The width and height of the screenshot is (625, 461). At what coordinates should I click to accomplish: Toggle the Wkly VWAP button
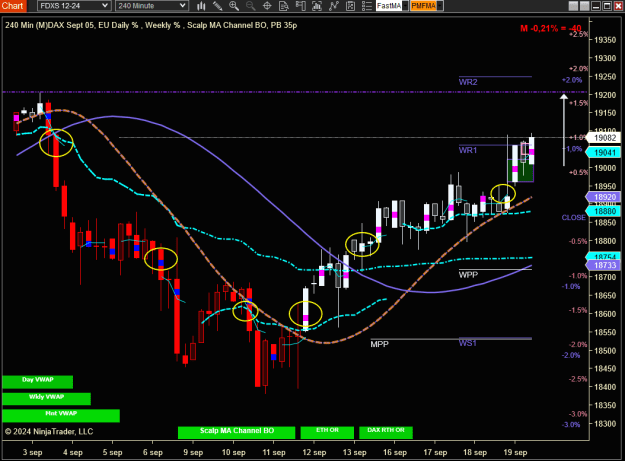coord(46,398)
